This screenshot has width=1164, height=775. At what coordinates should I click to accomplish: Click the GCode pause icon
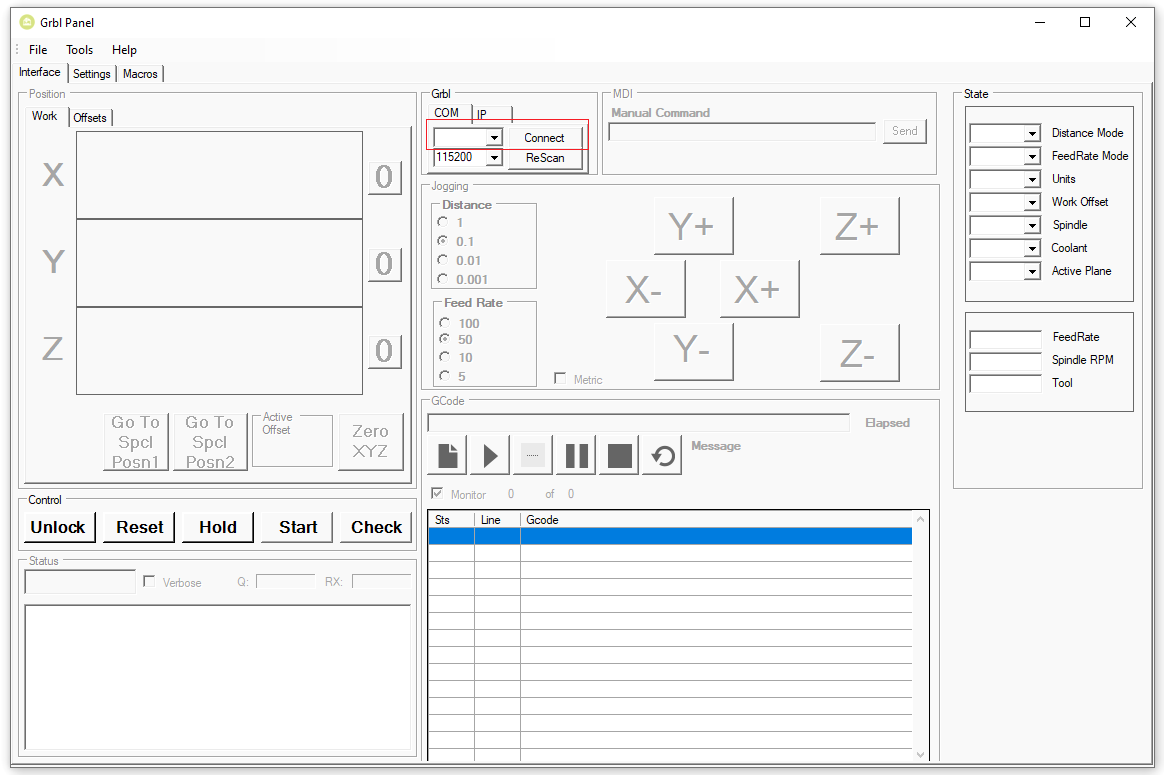576,455
